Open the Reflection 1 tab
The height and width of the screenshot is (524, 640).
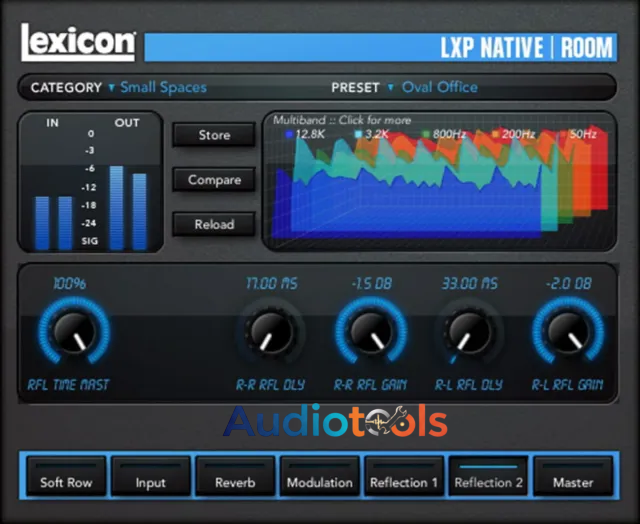click(404, 476)
